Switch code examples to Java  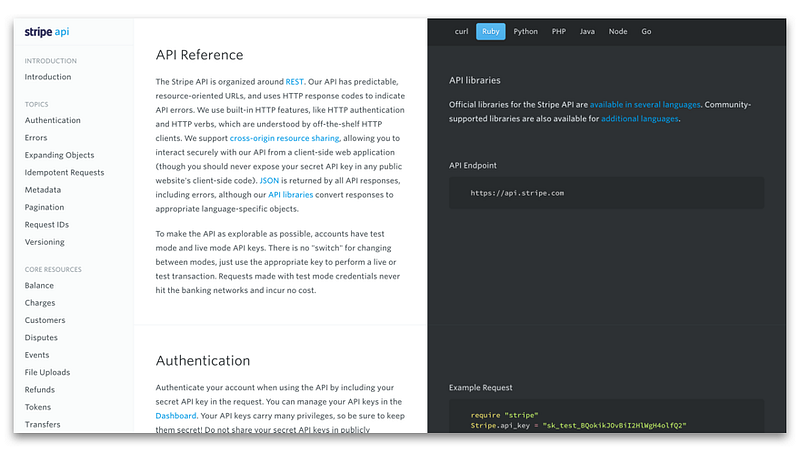point(587,32)
